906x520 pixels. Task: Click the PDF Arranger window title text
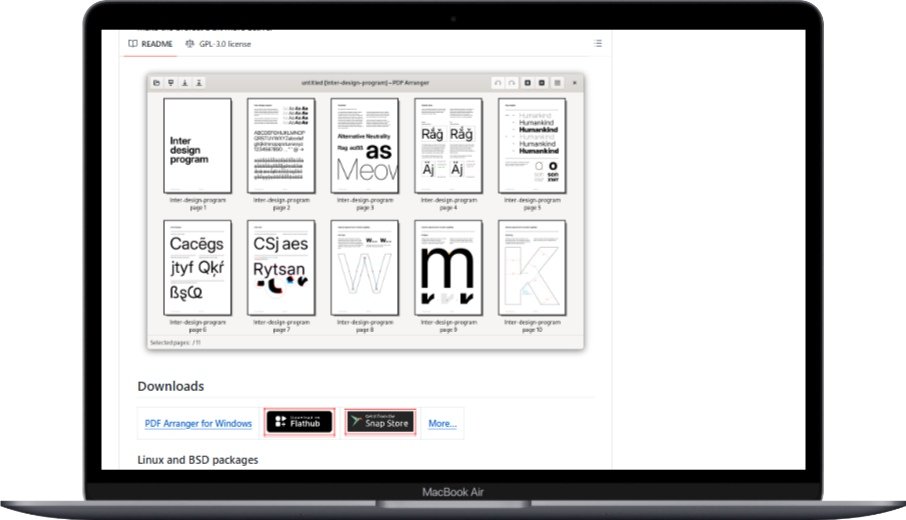pyautogui.click(x=365, y=83)
